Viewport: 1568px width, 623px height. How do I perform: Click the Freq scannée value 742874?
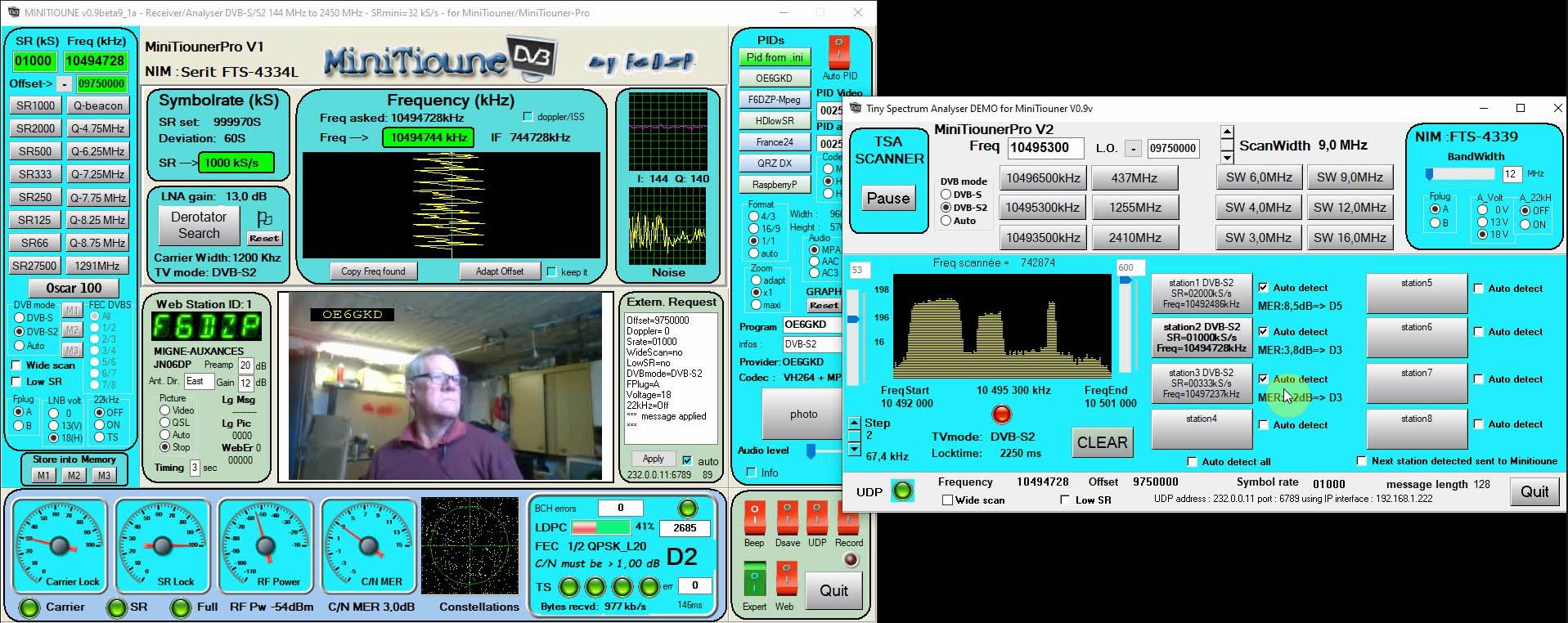point(1037,262)
